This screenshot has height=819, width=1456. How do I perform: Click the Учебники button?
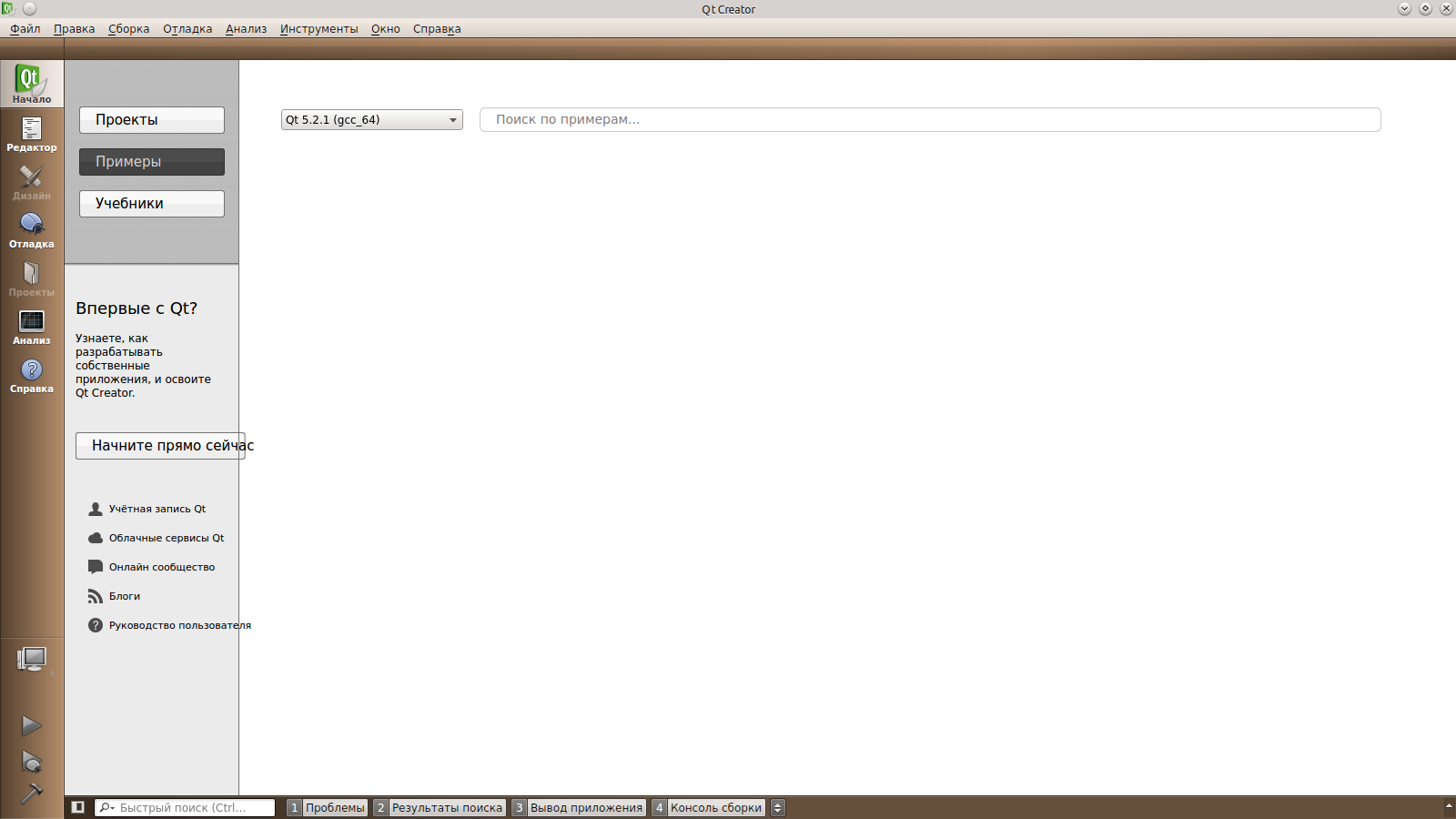click(x=151, y=204)
